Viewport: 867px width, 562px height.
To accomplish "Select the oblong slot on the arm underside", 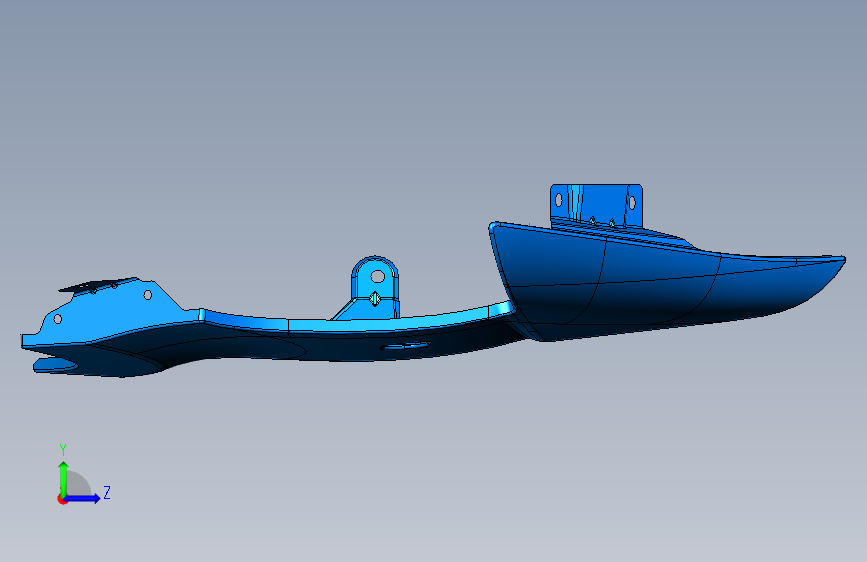I will pyautogui.click(x=406, y=346).
